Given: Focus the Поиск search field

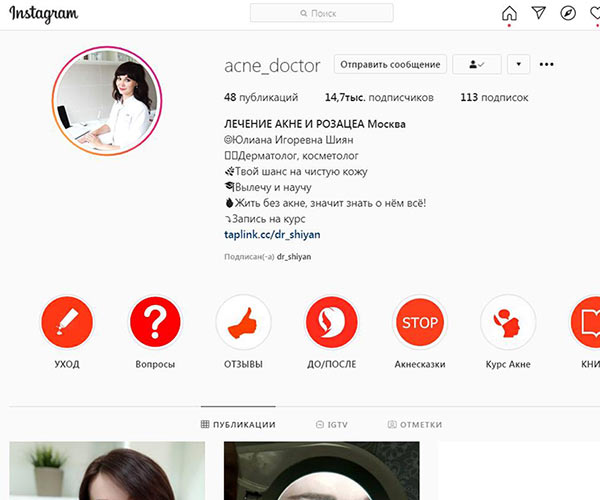Looking at the screenshot, I should (x=321, y=13).
